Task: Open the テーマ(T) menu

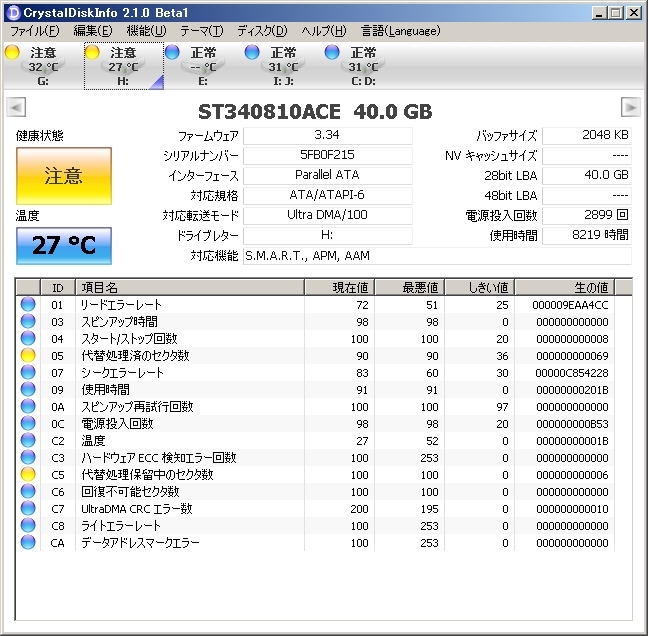Action: click(x=202, y=31)
